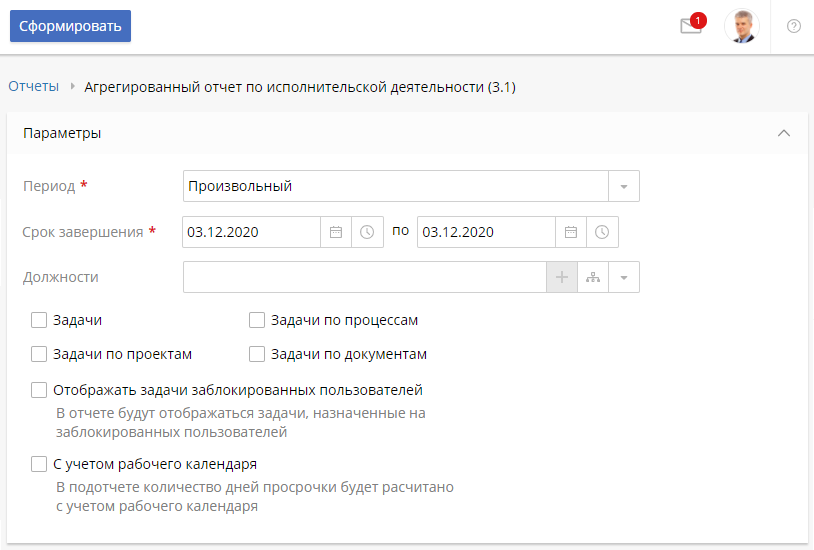
Task: Open the user profile avatar
Action: 742,26
